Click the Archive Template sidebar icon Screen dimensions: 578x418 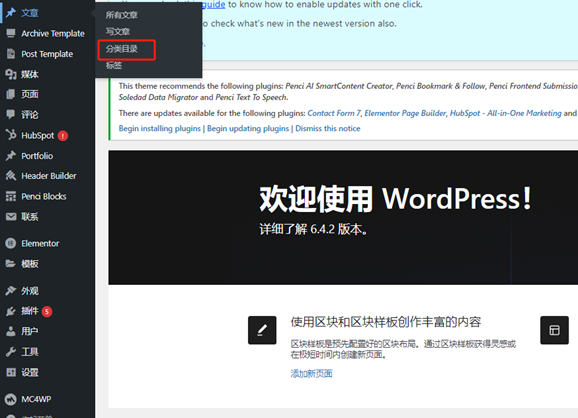[11, 33]
